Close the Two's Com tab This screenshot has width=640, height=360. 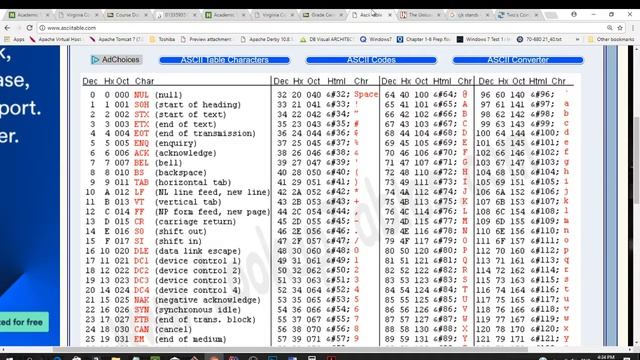[x=536, y=15]
